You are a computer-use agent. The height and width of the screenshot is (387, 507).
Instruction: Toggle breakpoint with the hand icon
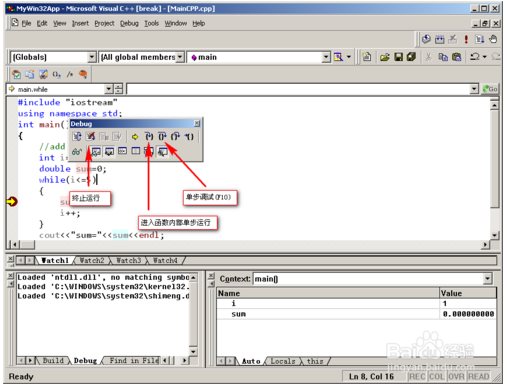pyautogui.click(x=493, y=39)
